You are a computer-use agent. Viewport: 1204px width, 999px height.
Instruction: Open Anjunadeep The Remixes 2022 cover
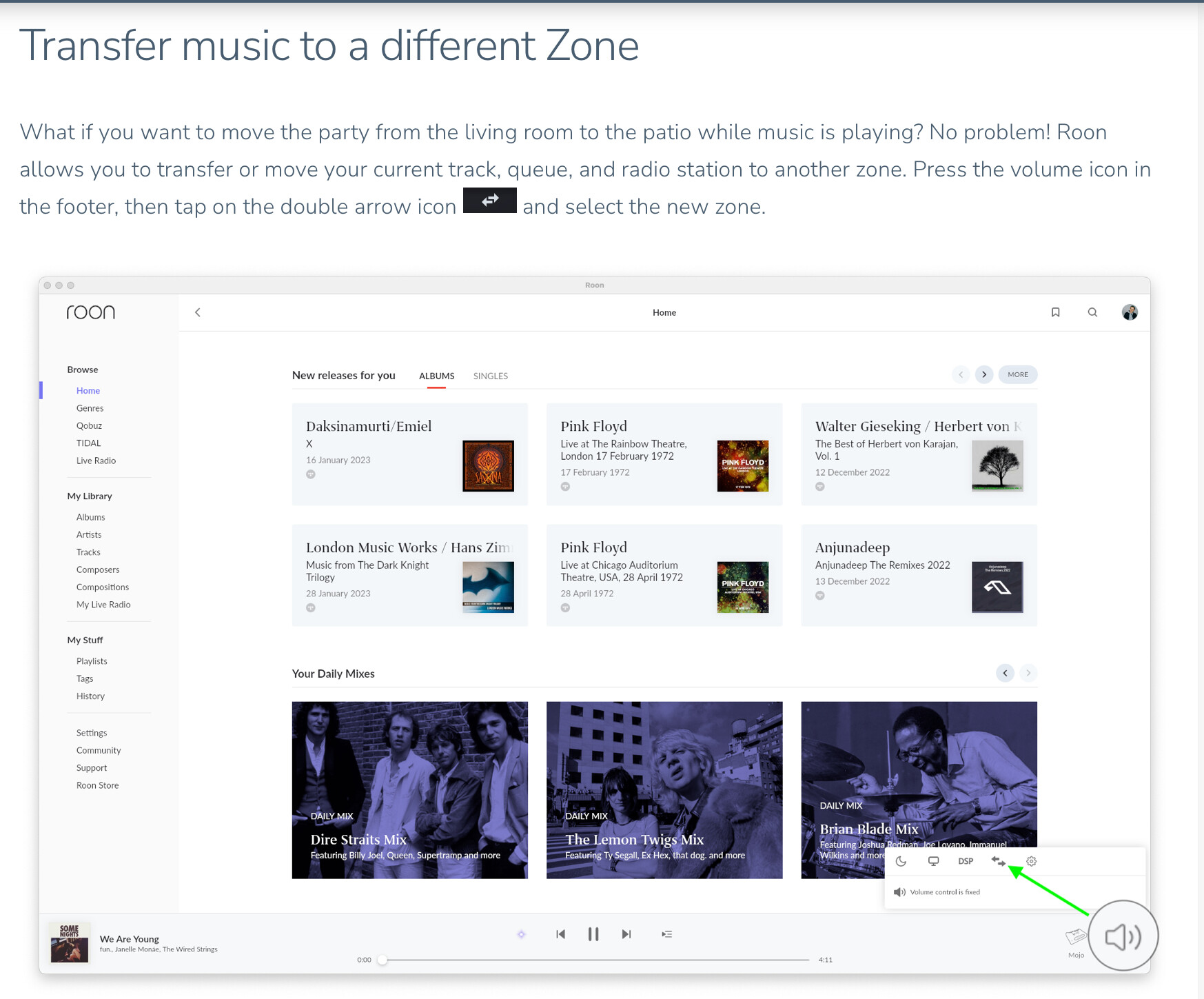(997, 587)
